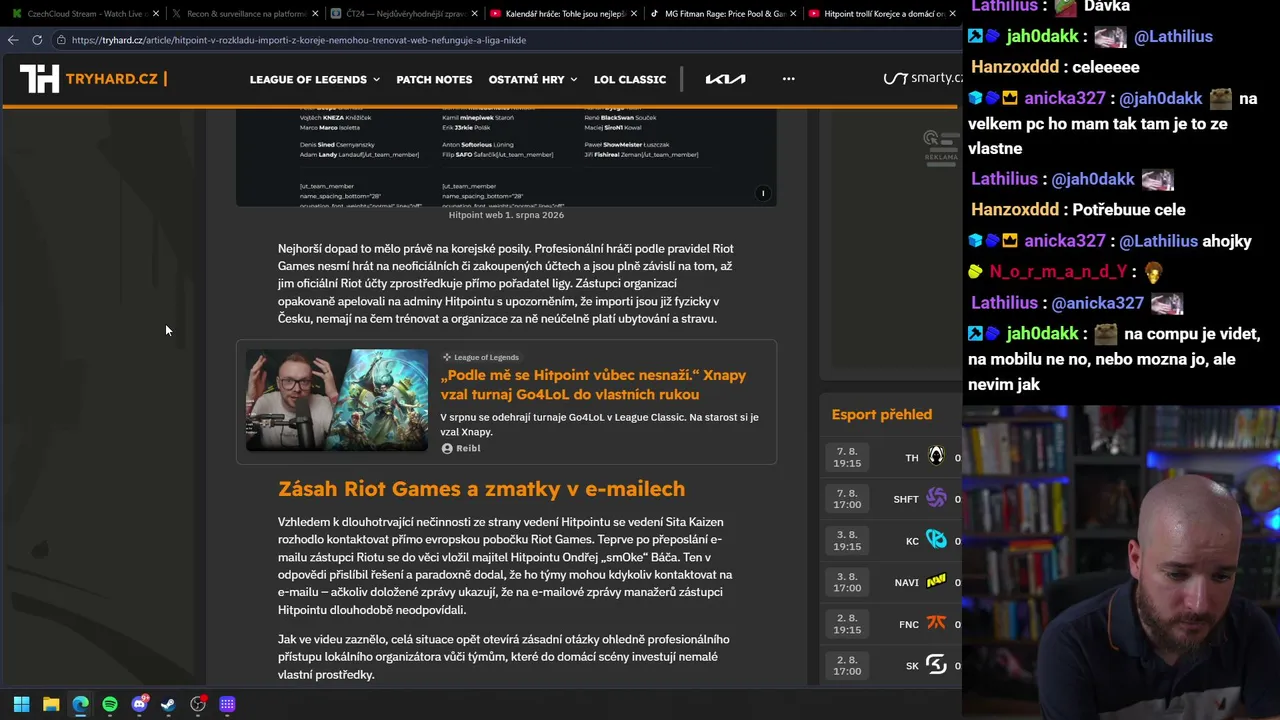This screenshot has width=1280, height=720.
Task: Expand the League of Legends dropdown menu
Action: pos(315,79)
